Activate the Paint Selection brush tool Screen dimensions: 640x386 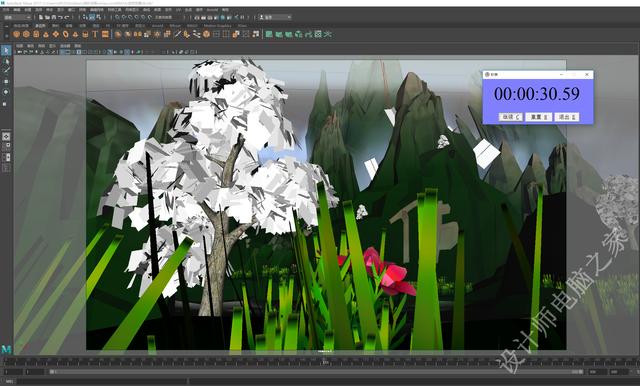point(6,71)
